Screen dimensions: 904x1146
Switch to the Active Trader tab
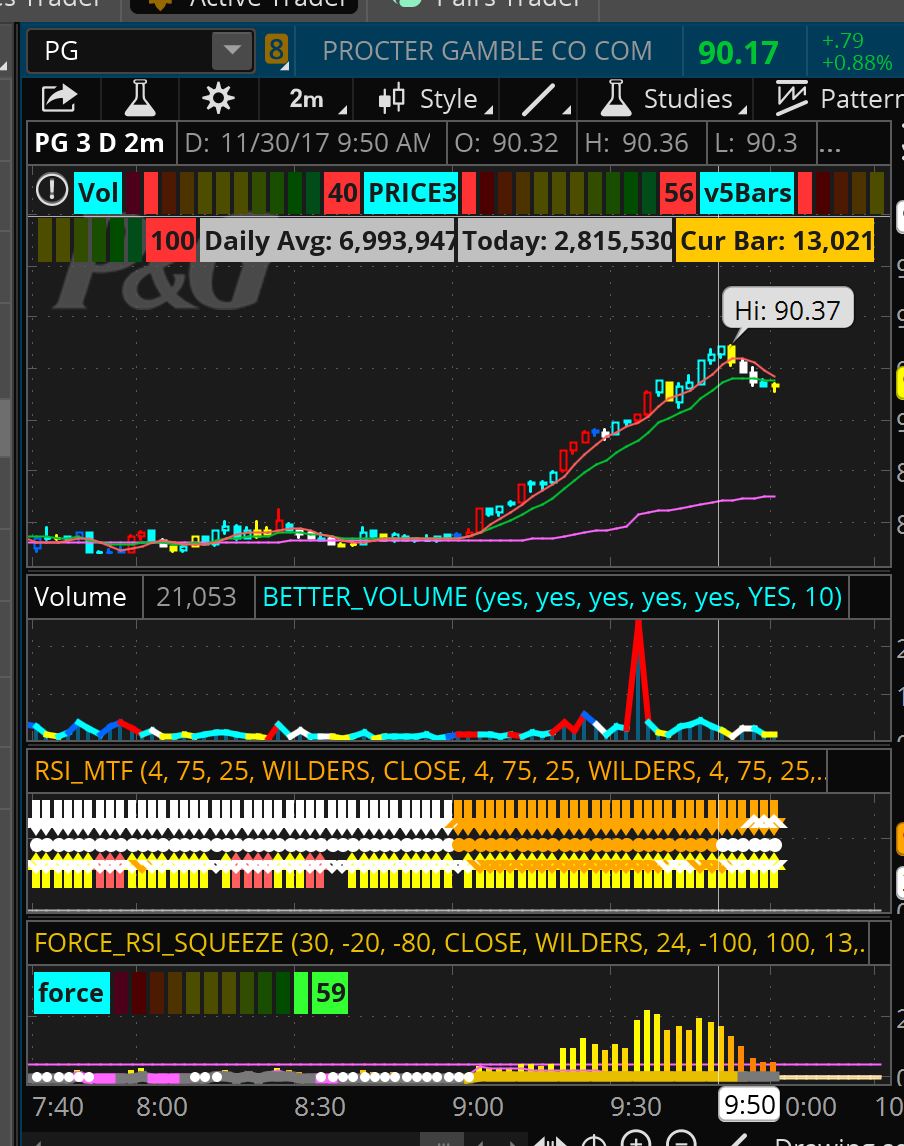(243, 4)
